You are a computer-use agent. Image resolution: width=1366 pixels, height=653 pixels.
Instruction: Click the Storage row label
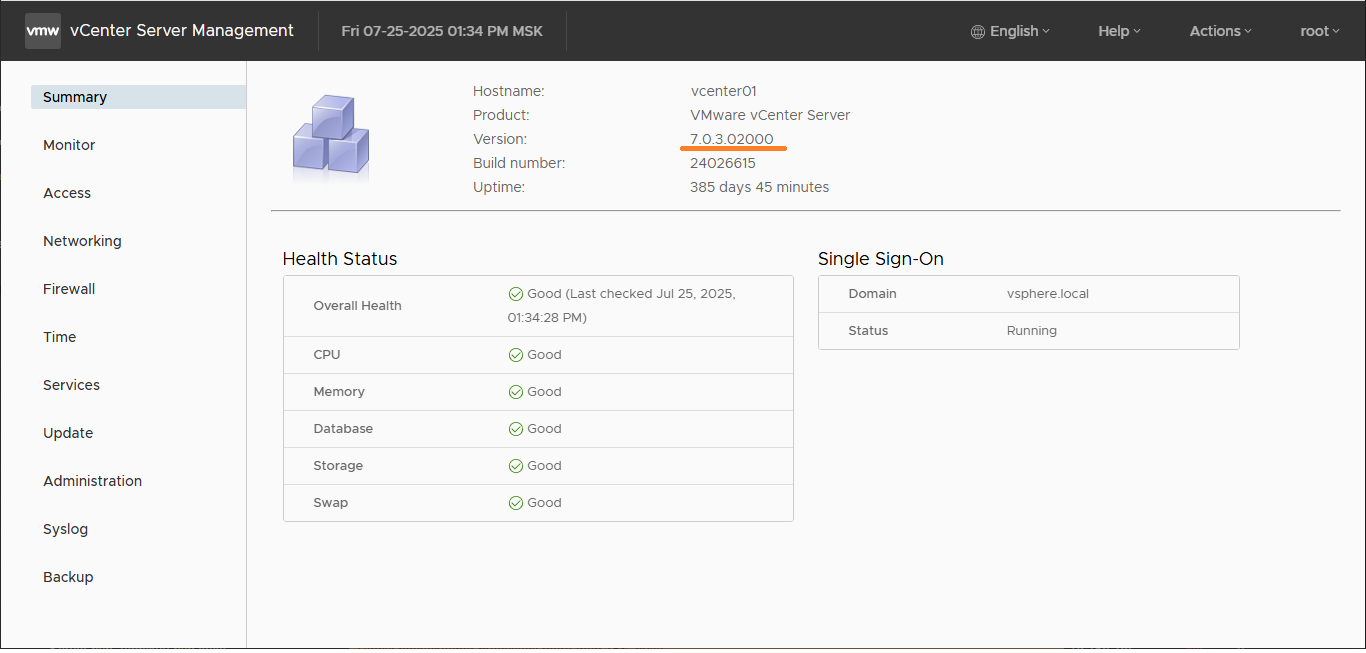pyautogui.click(x=338, y=466)
